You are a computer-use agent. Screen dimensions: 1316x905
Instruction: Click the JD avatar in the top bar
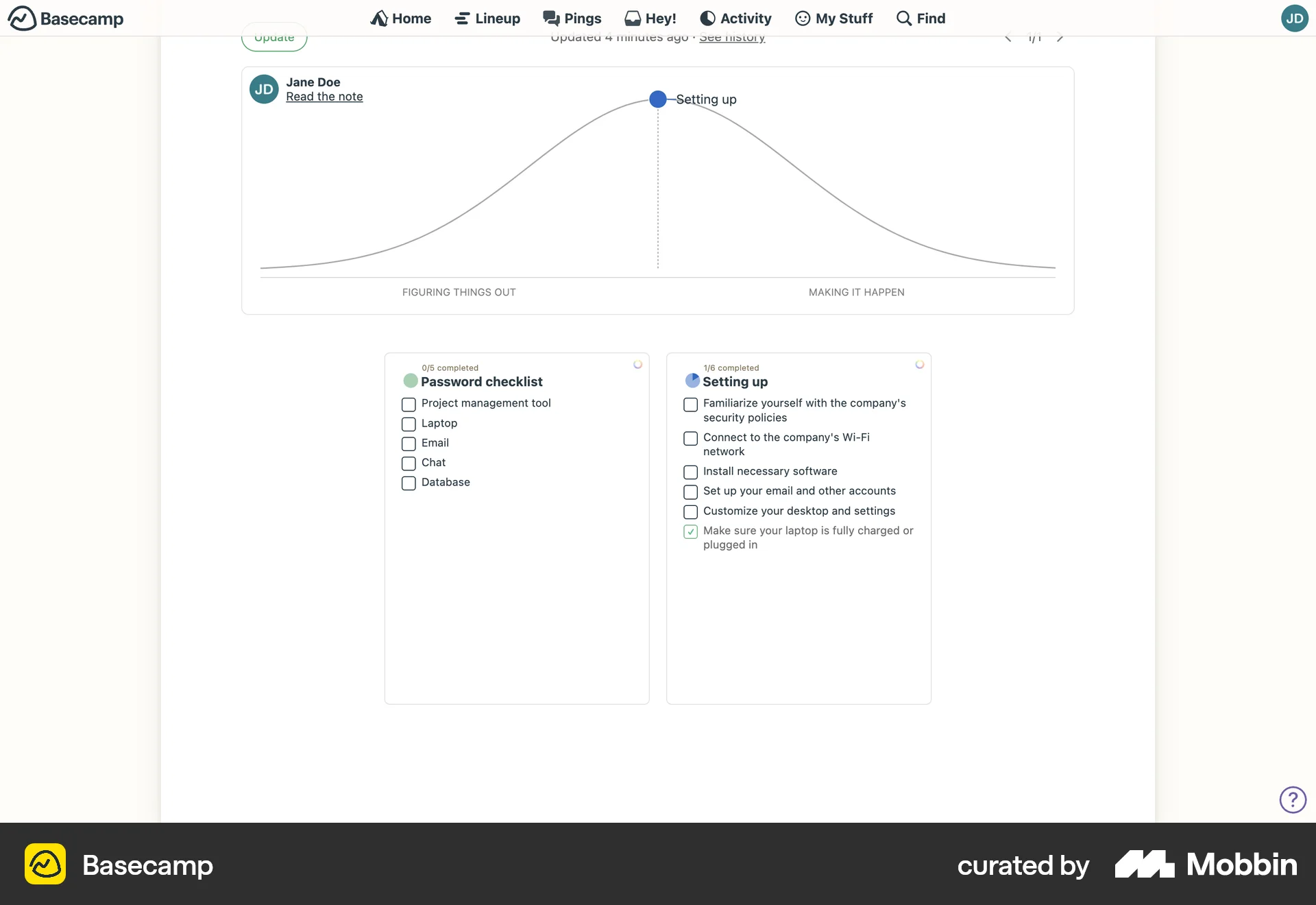(x=1294, y=19)
